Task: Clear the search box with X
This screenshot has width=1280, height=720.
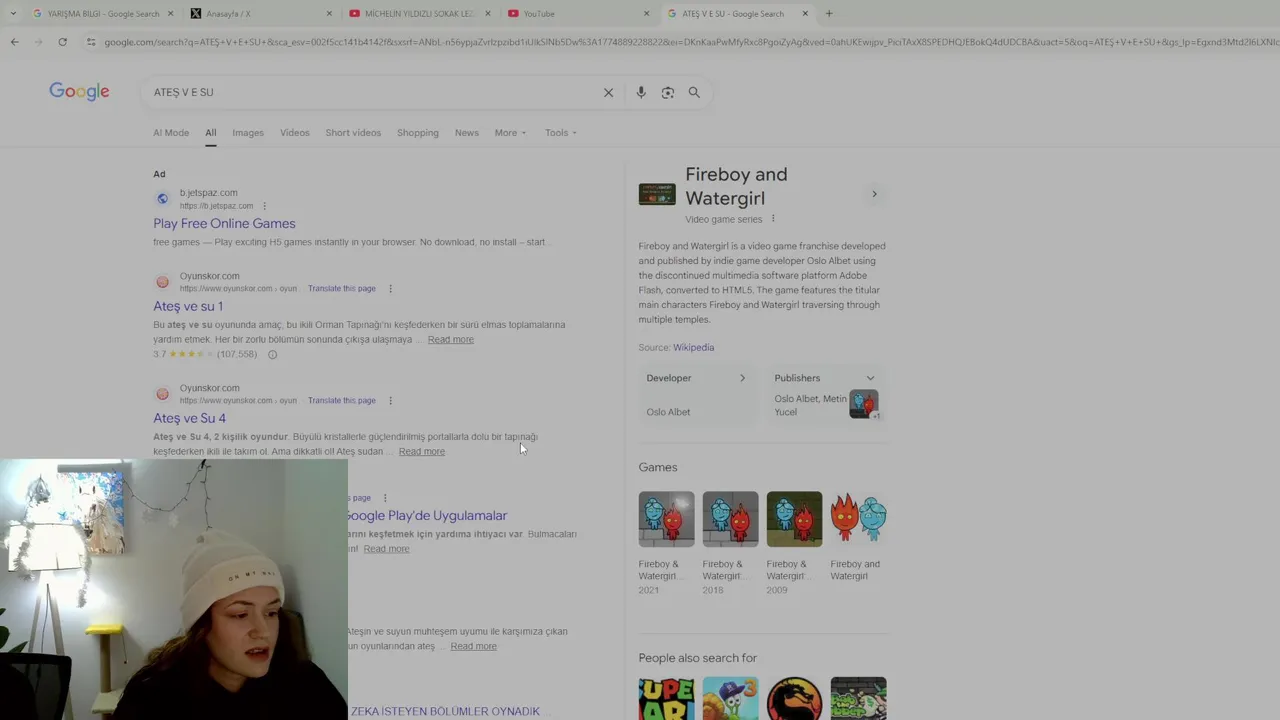Action: point(608,92)
